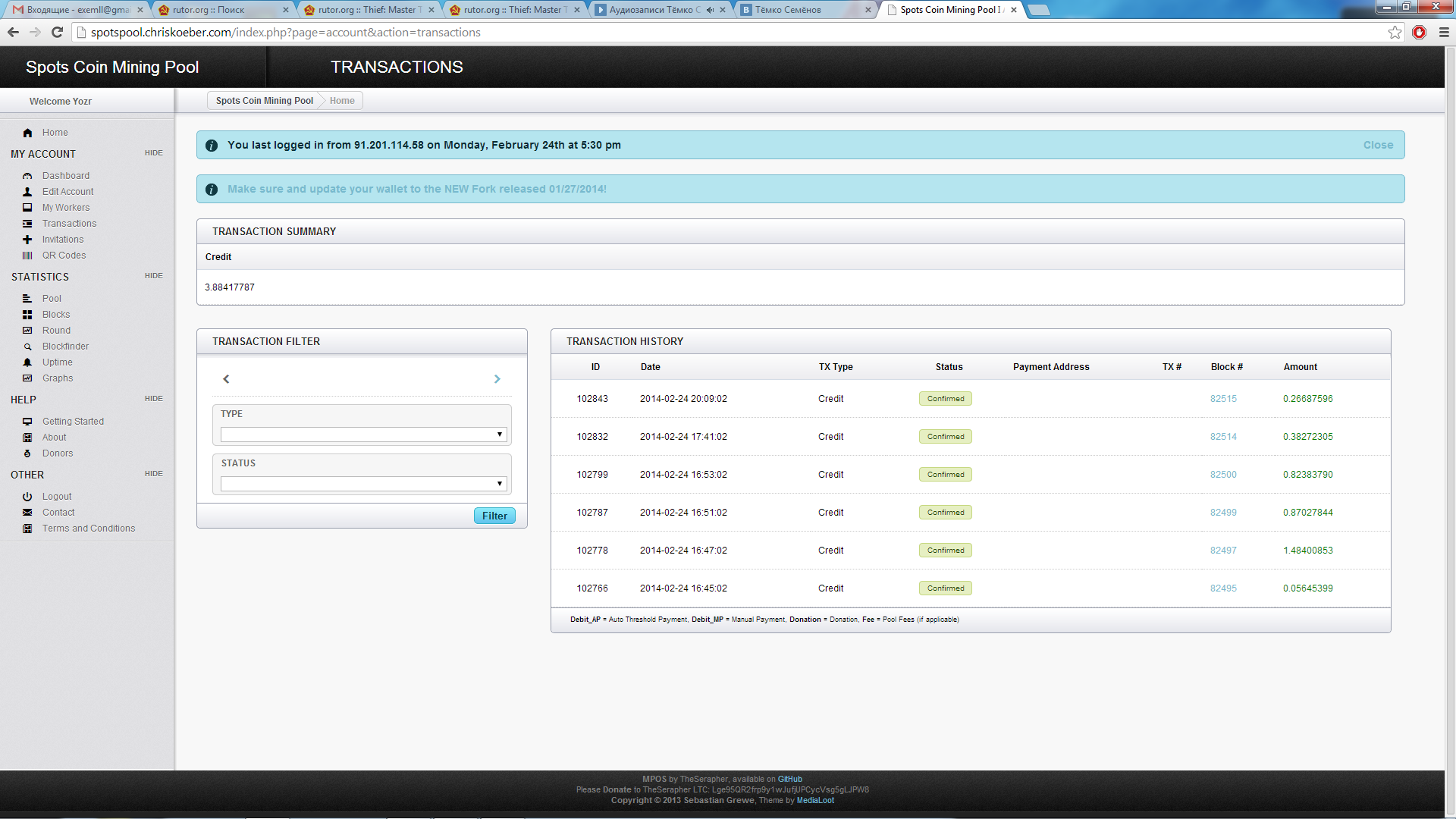Click the Logout power icon
Screen dimensions: 1456x819
coord(27,497)
